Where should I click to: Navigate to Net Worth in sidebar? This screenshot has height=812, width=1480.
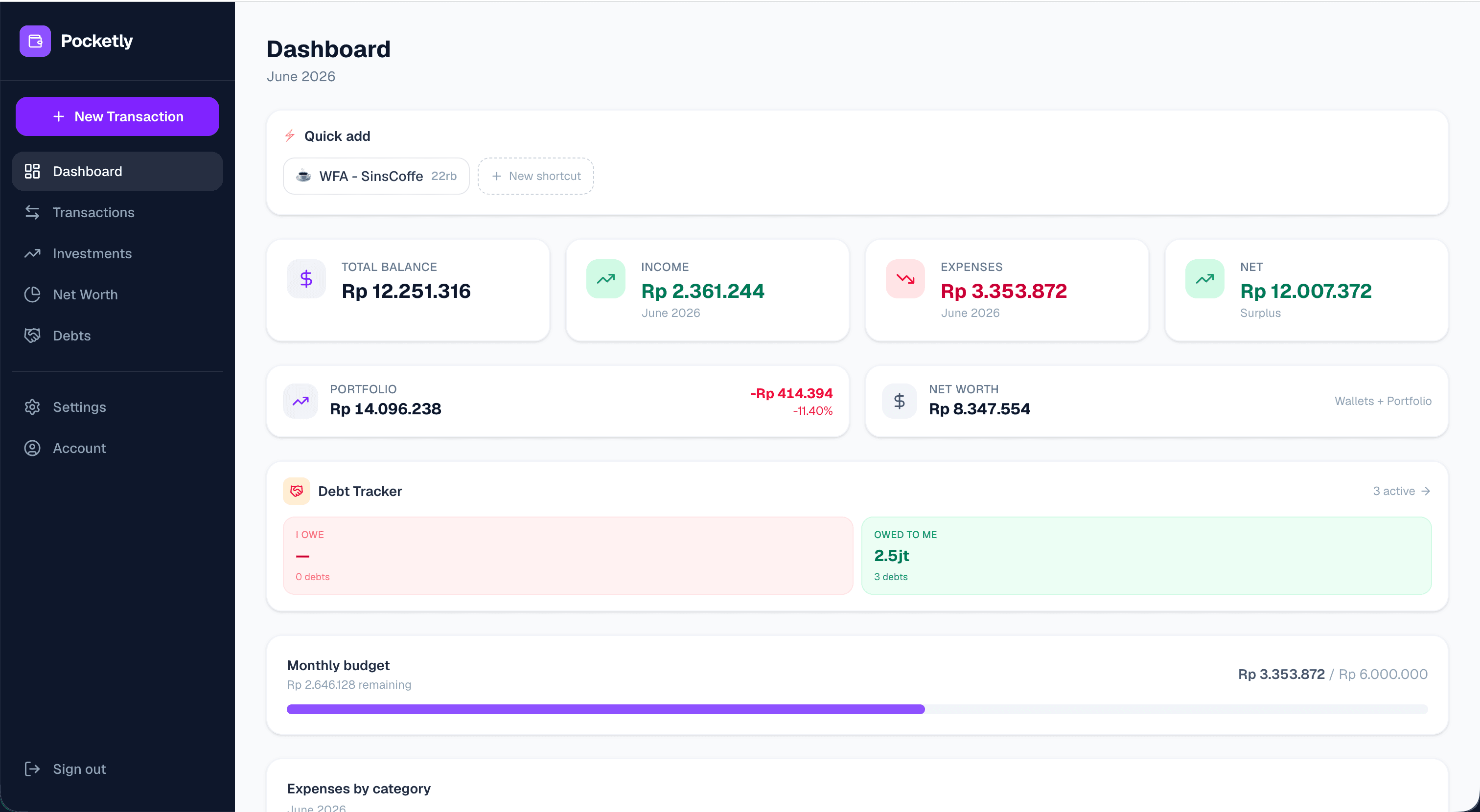(117, 294)
